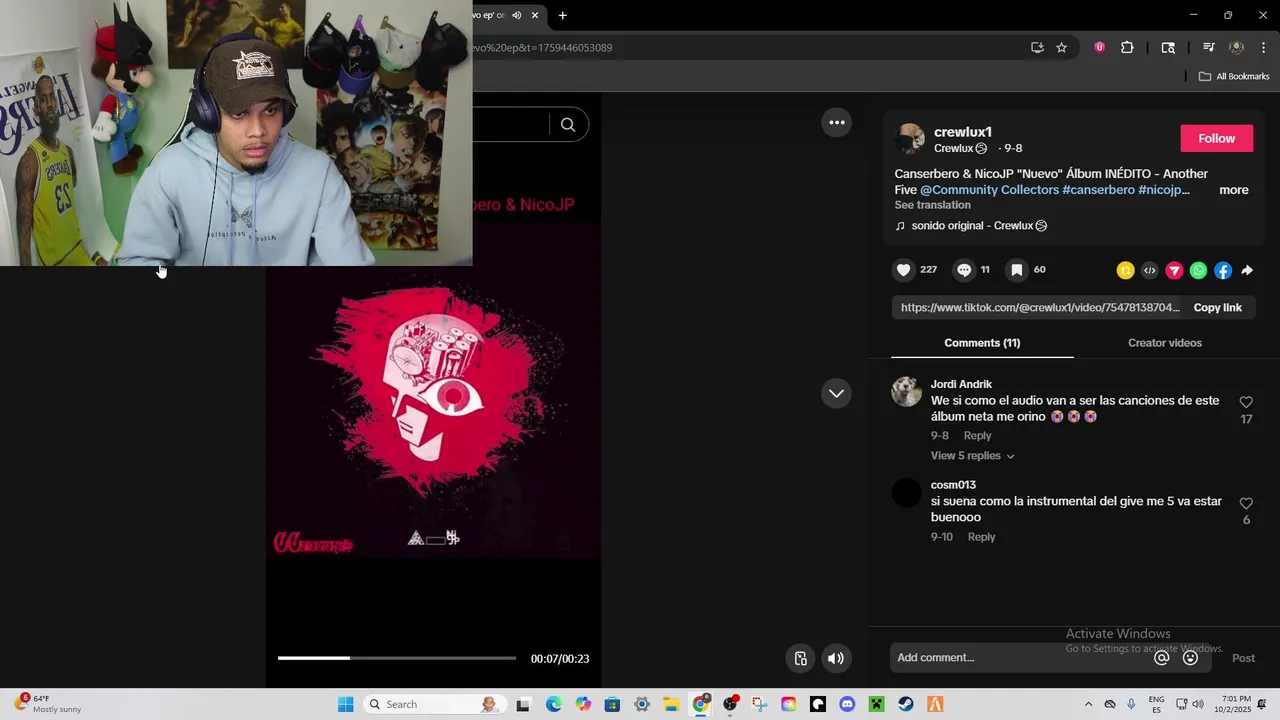Image resolution: width=1280 pixels, height=720 pixels.
Task: Seek on the video progress bar
Action: pyautogui.click(x=397, y=658)
